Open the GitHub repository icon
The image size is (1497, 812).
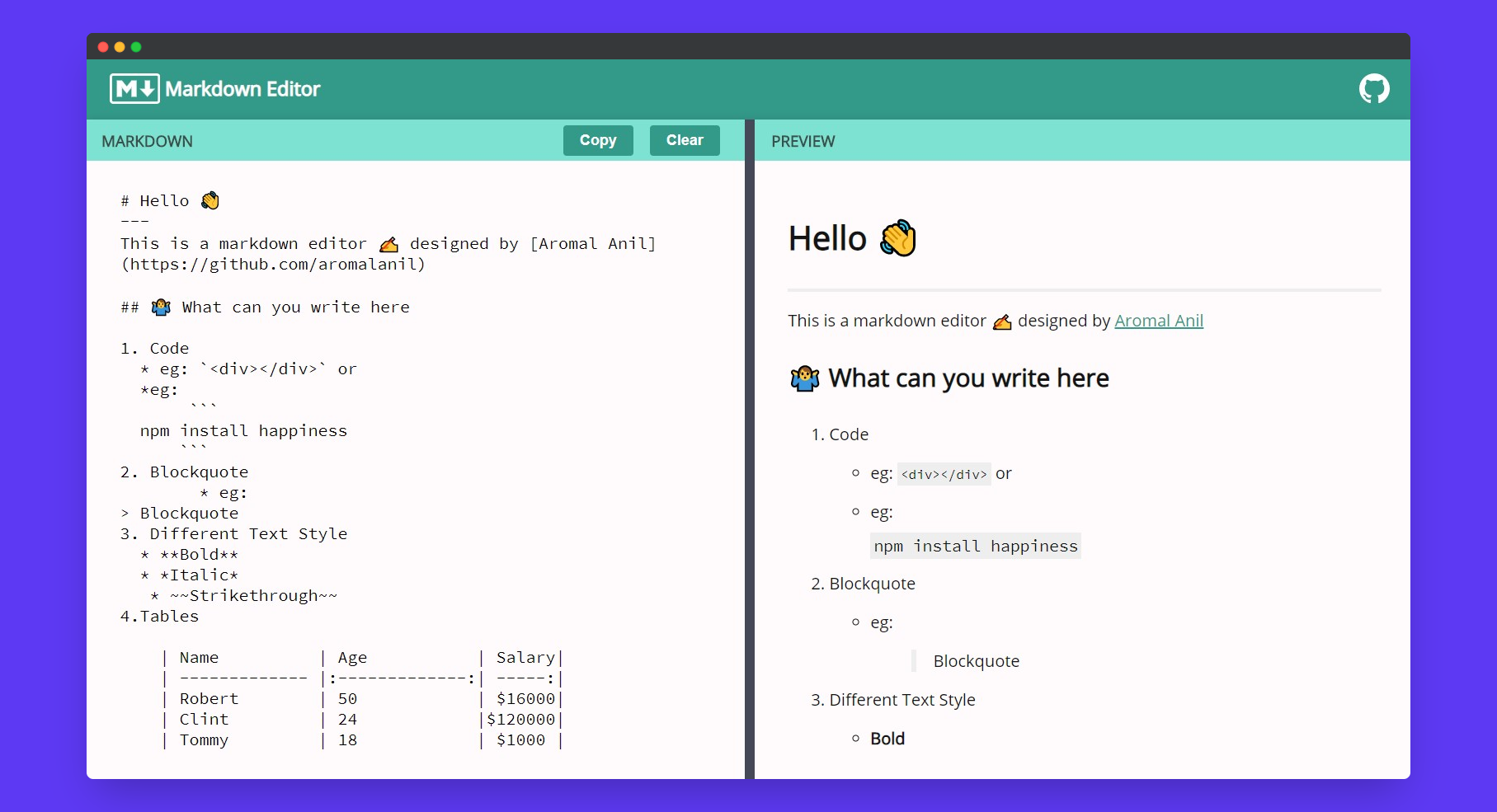pyautogui.click(x=1373, y=87)
